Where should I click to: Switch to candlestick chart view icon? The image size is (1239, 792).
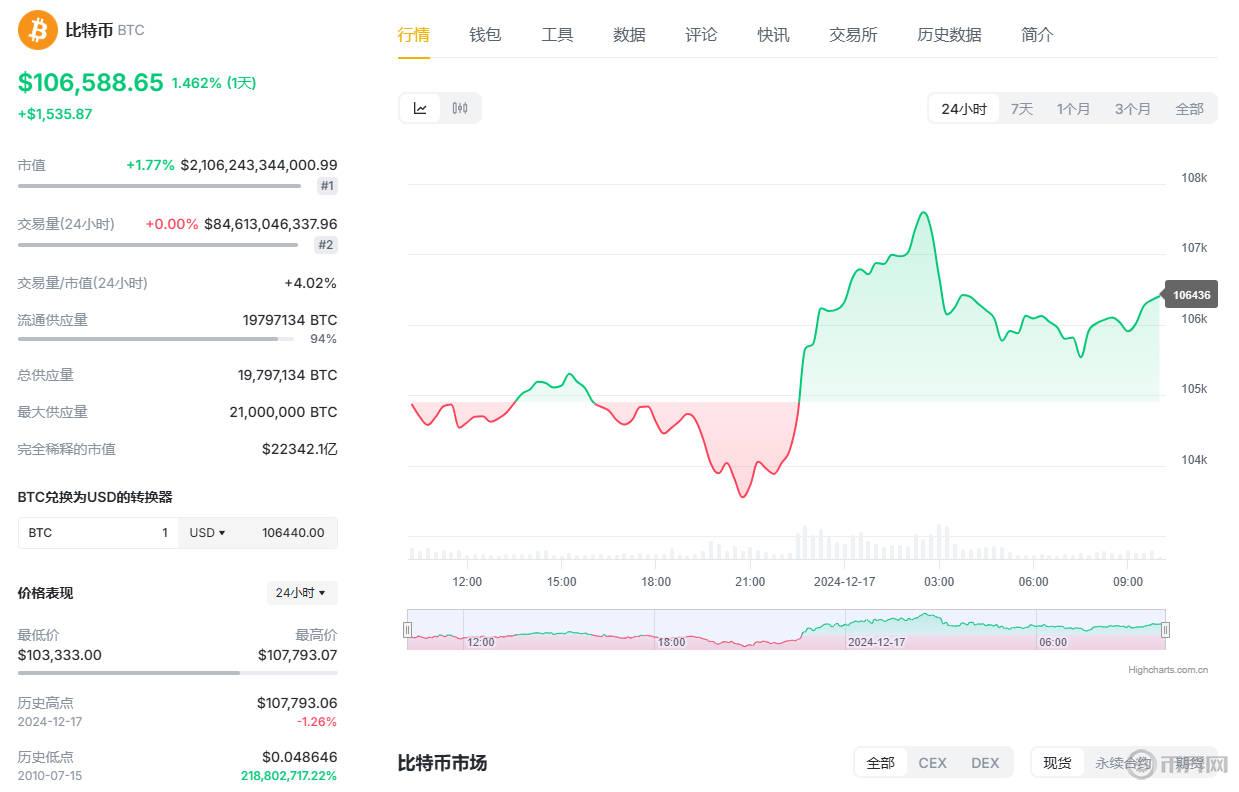click(x=460, y=108)
